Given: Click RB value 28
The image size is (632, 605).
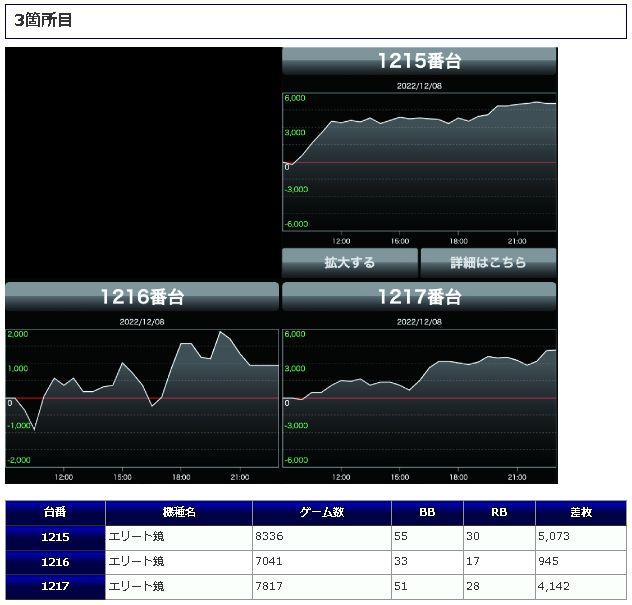Looking at the screenshot, I should (x=473, y=586).
